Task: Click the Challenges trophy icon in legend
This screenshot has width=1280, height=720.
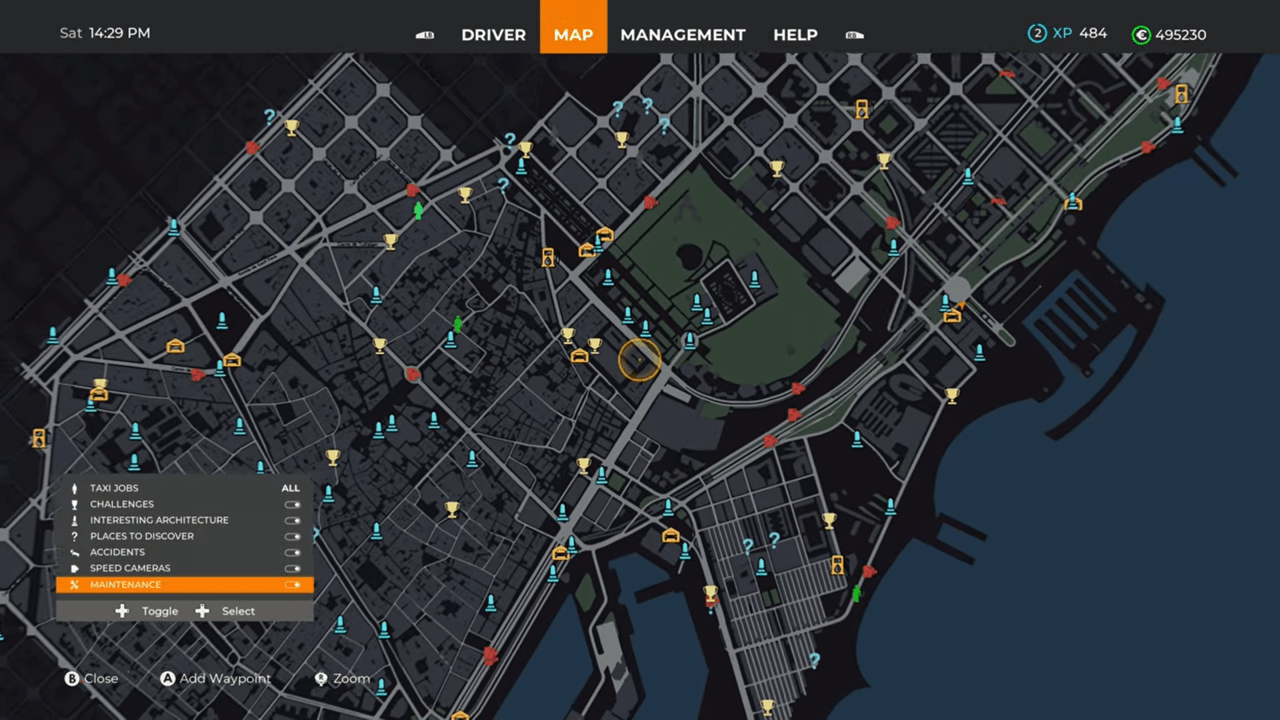Action: click(74, 504)
